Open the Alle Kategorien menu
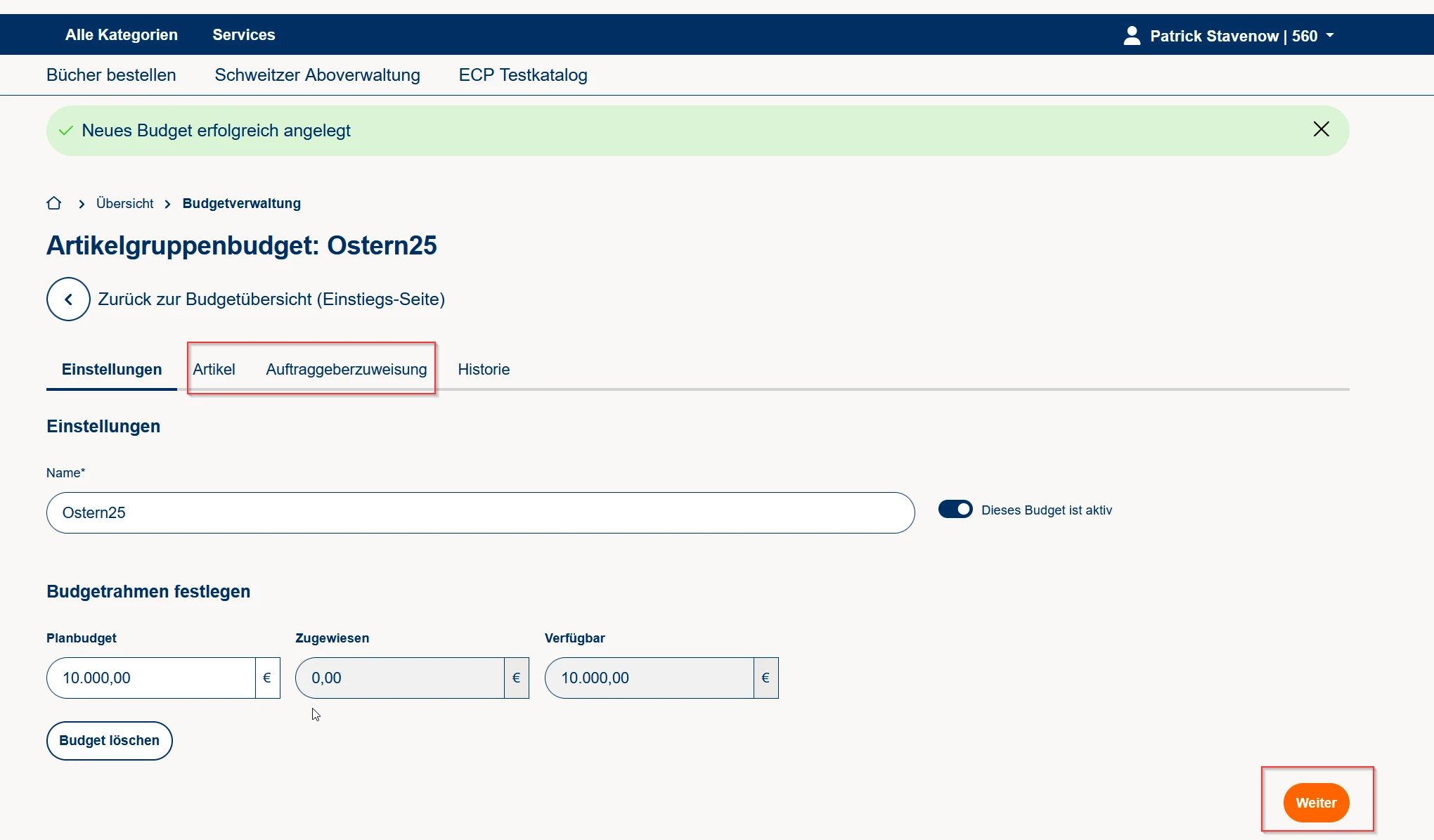This screenshot has height=840, width=1434. click(x=122, y=35)
